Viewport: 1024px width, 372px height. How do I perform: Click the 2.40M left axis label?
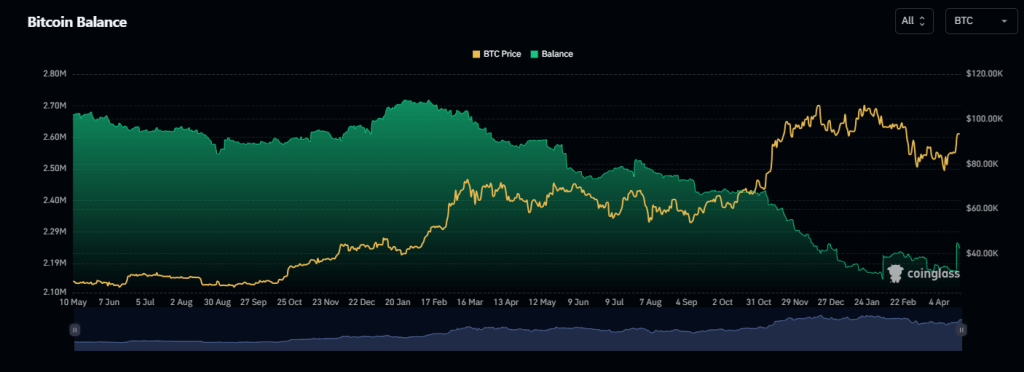click(x=54, y=200)
